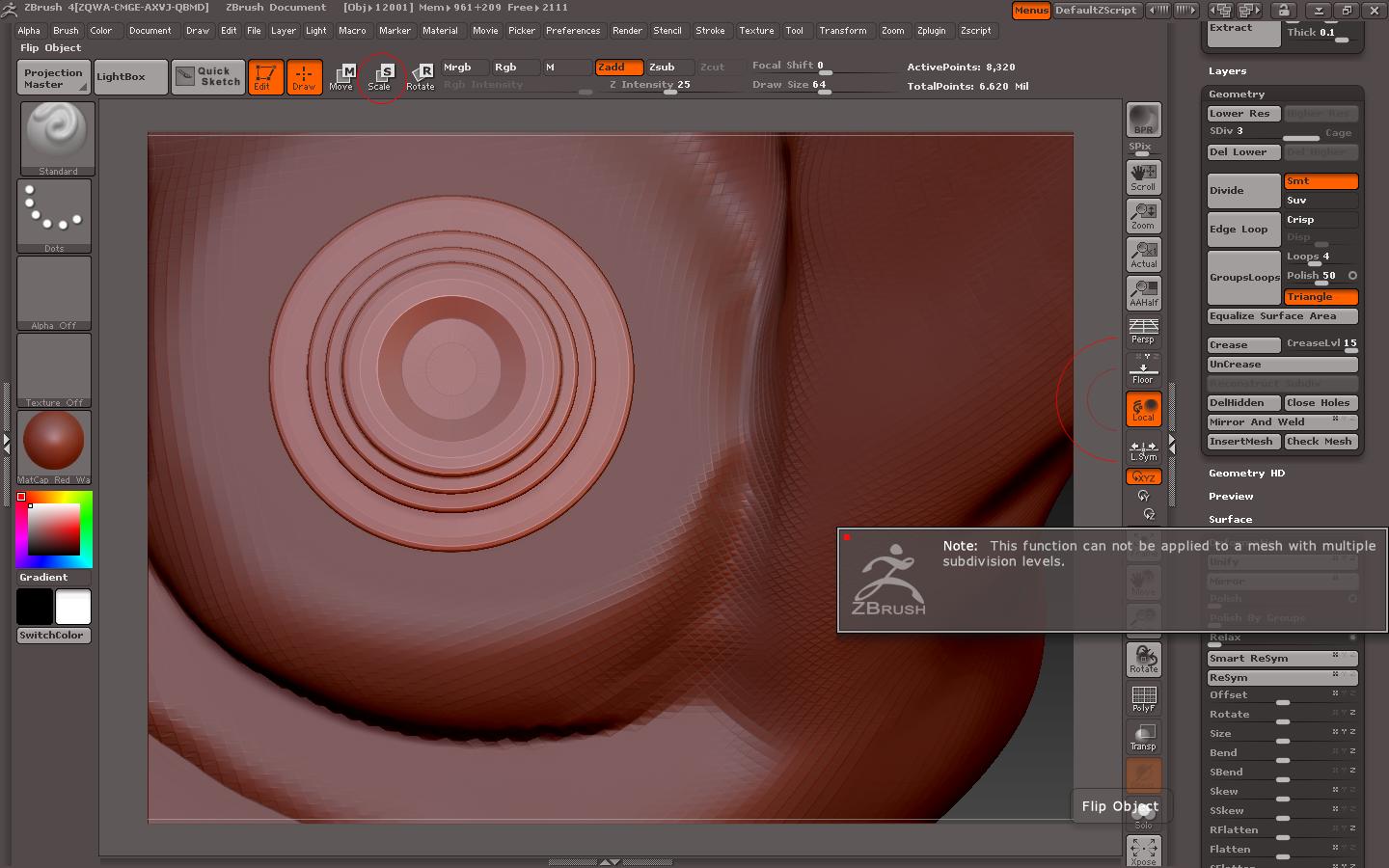1389x868 pixels.
Task: Click the Actual size icon
Action: [1144, 255]
